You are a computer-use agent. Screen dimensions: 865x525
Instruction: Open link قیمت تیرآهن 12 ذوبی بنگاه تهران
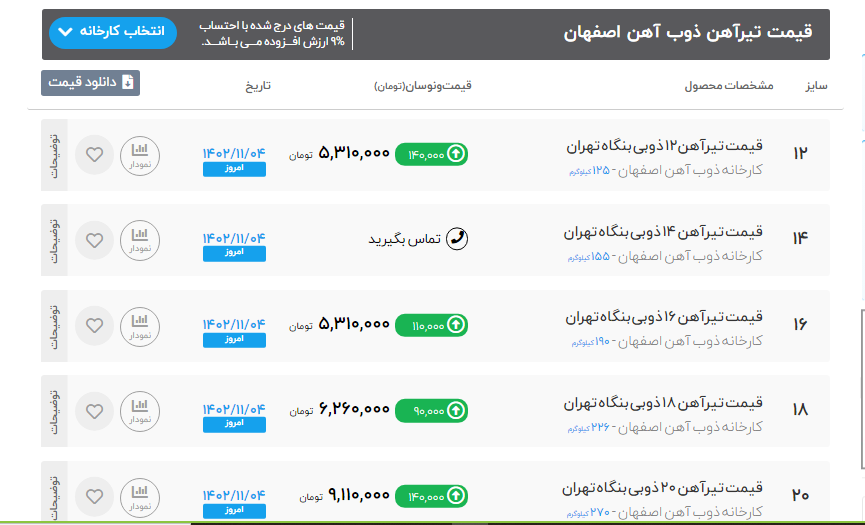(664, 146)
